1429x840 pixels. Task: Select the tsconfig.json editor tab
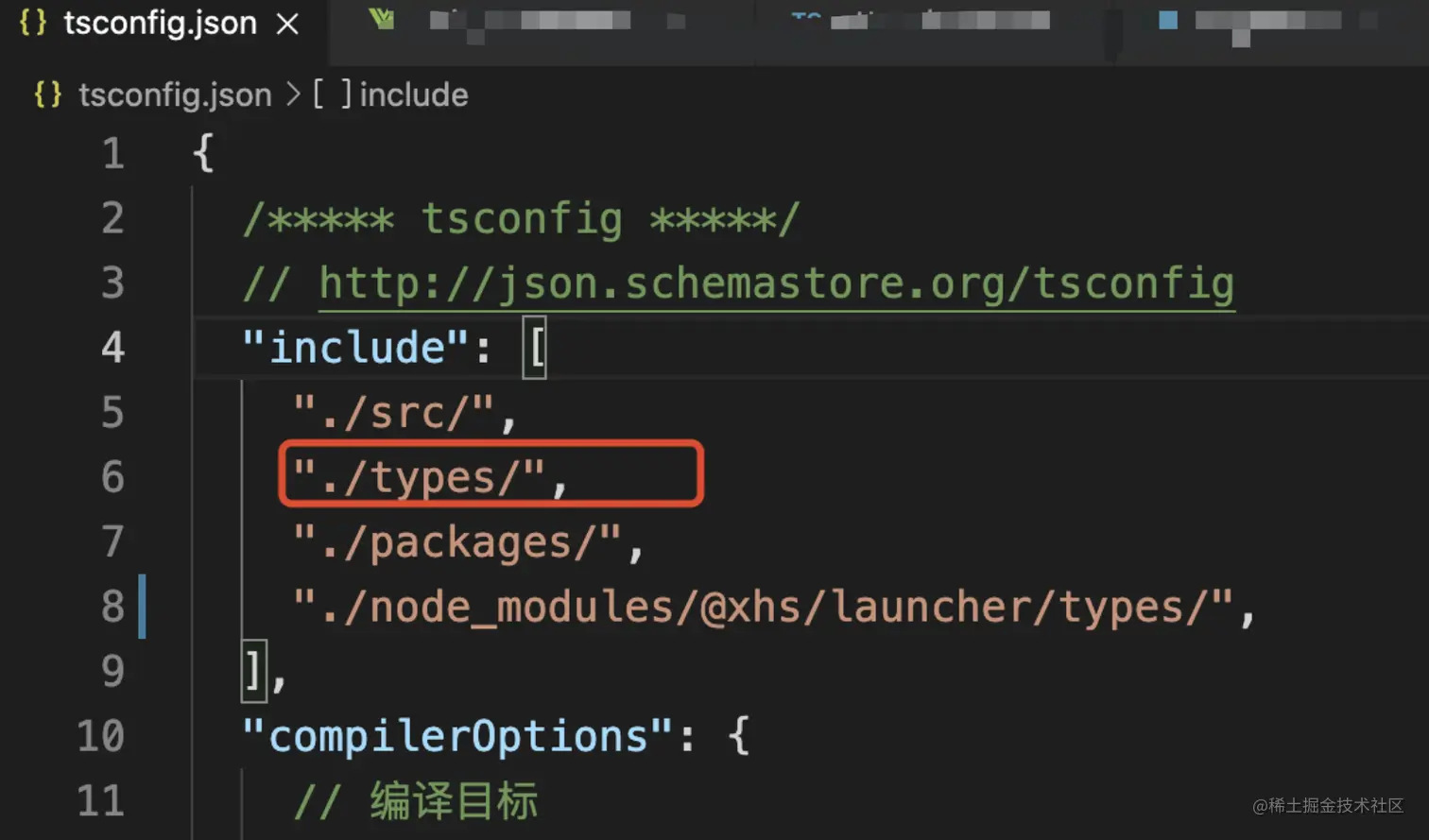click(x=160, y=23)
